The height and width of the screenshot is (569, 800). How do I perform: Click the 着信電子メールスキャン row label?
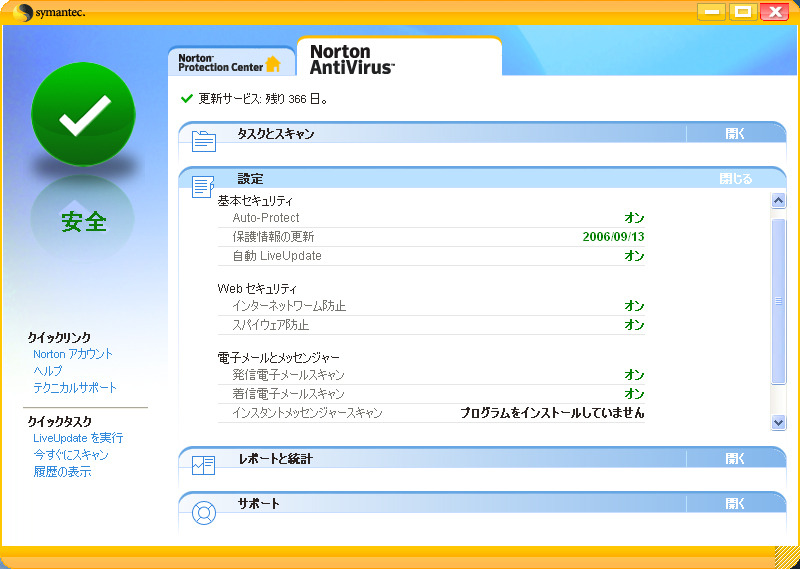point(288,393)
